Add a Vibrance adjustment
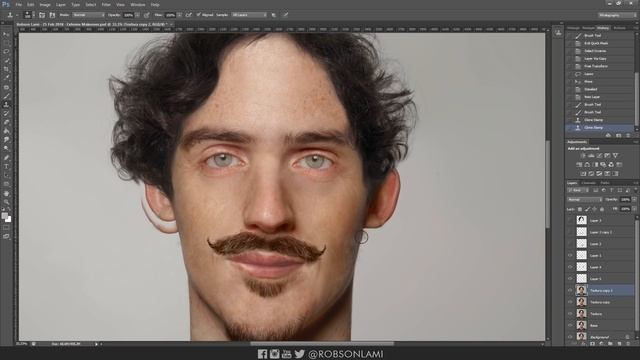This screenshot has width=640, height=360. click(616, 156)
